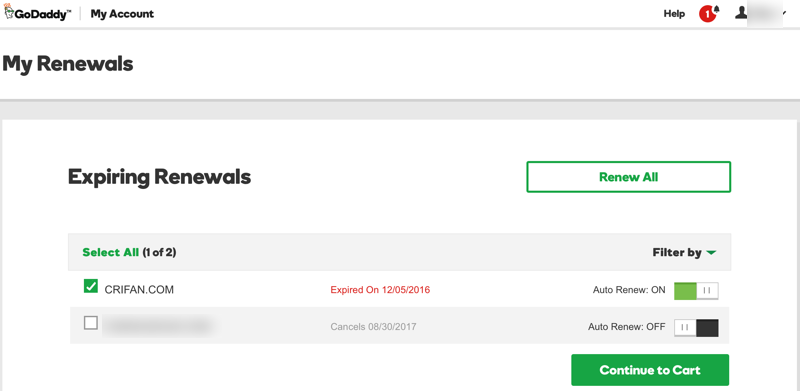Viewport: 800px width, 391px height.
Task: Click the CRIFAN.COM domain name
Action: 139,290
